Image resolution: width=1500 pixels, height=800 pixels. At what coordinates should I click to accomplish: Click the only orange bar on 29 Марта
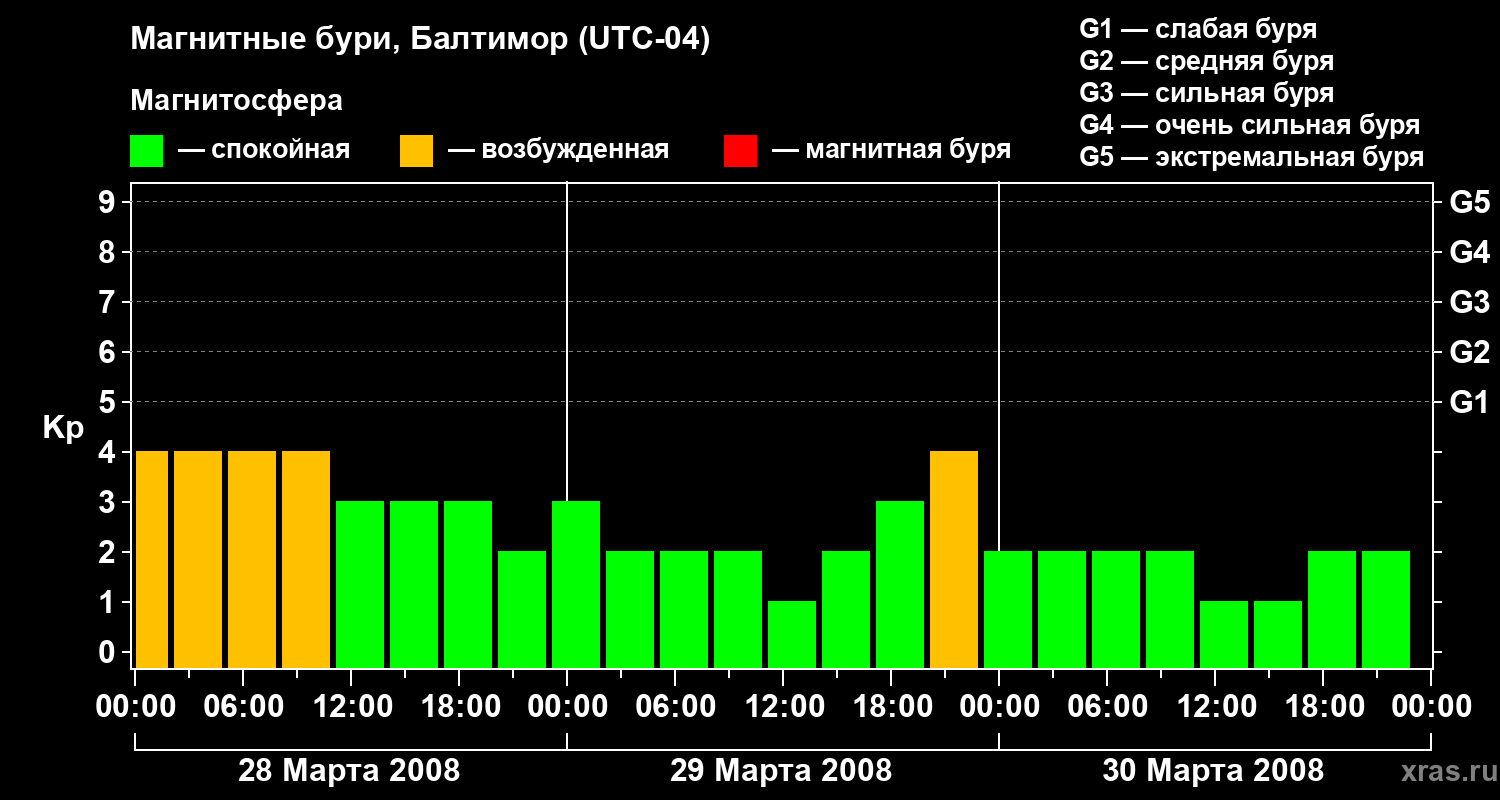click(954, 560)
